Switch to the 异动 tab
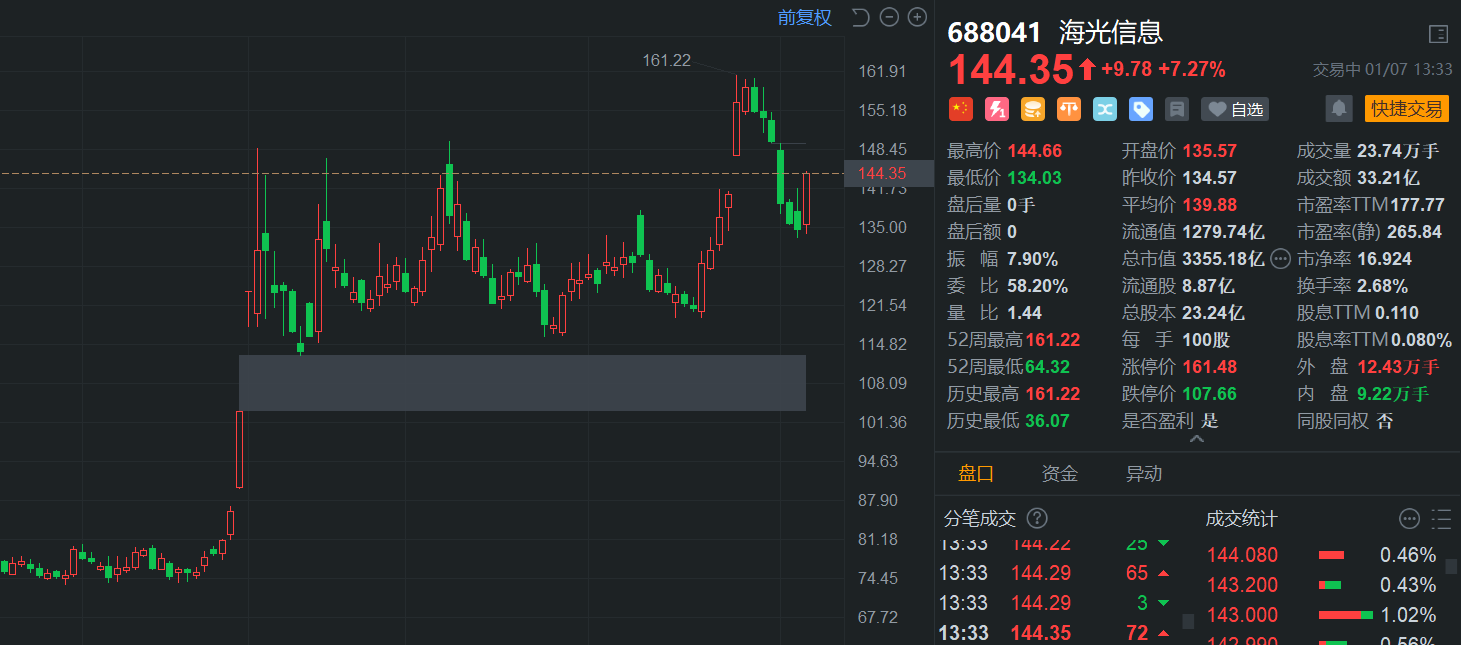Viewport: 1461px width, 645px height. (1144, 474)
